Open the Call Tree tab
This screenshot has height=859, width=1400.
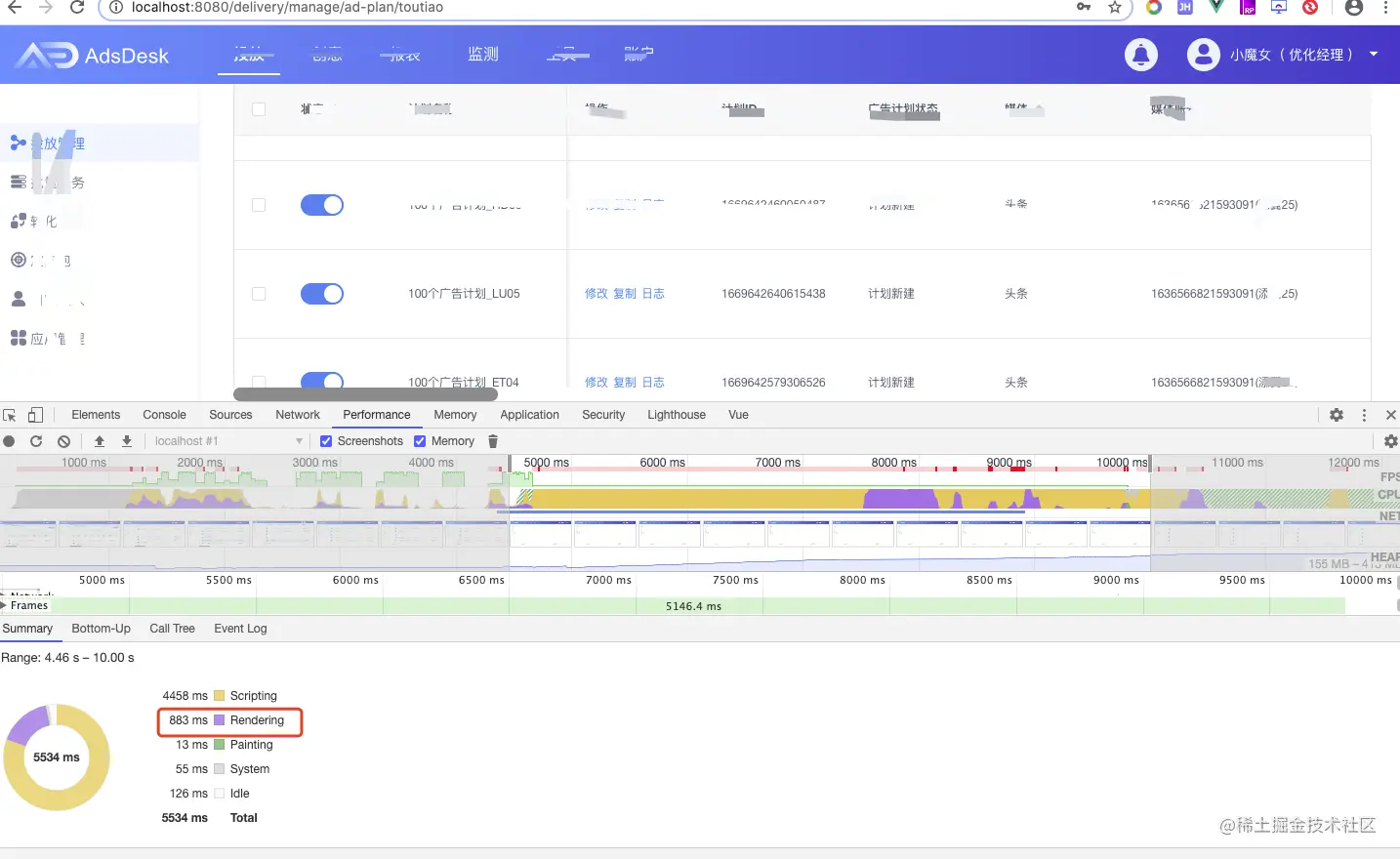172,629
